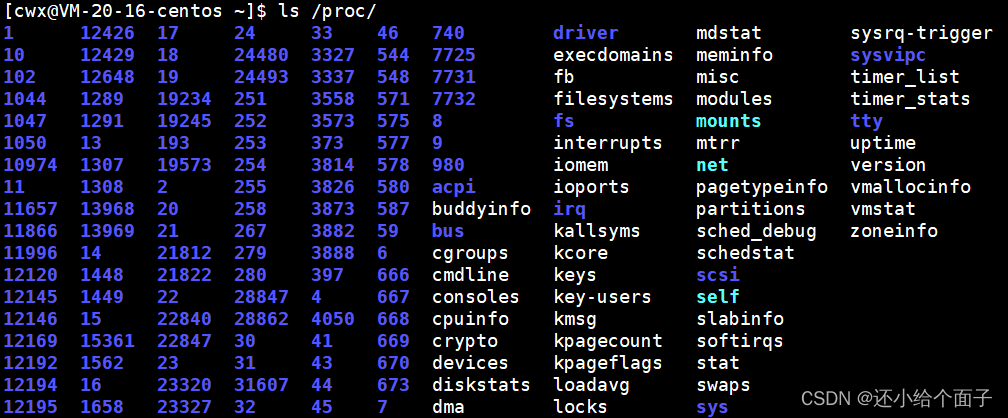
Task: Click the 'sched_debug' entry
Action: (x=756, y=231)
